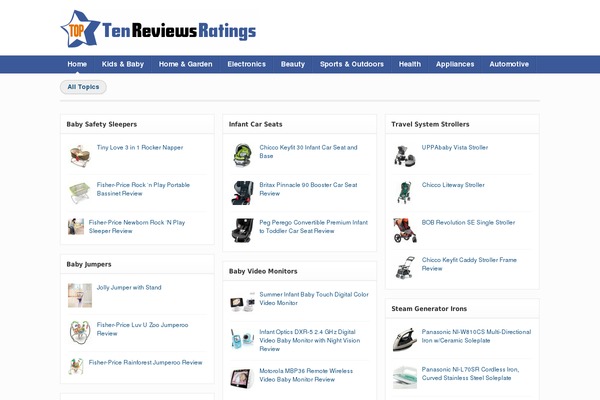Open Fisher-Price Rock 'n Play Portable Bassinet Review

[143, 189]
